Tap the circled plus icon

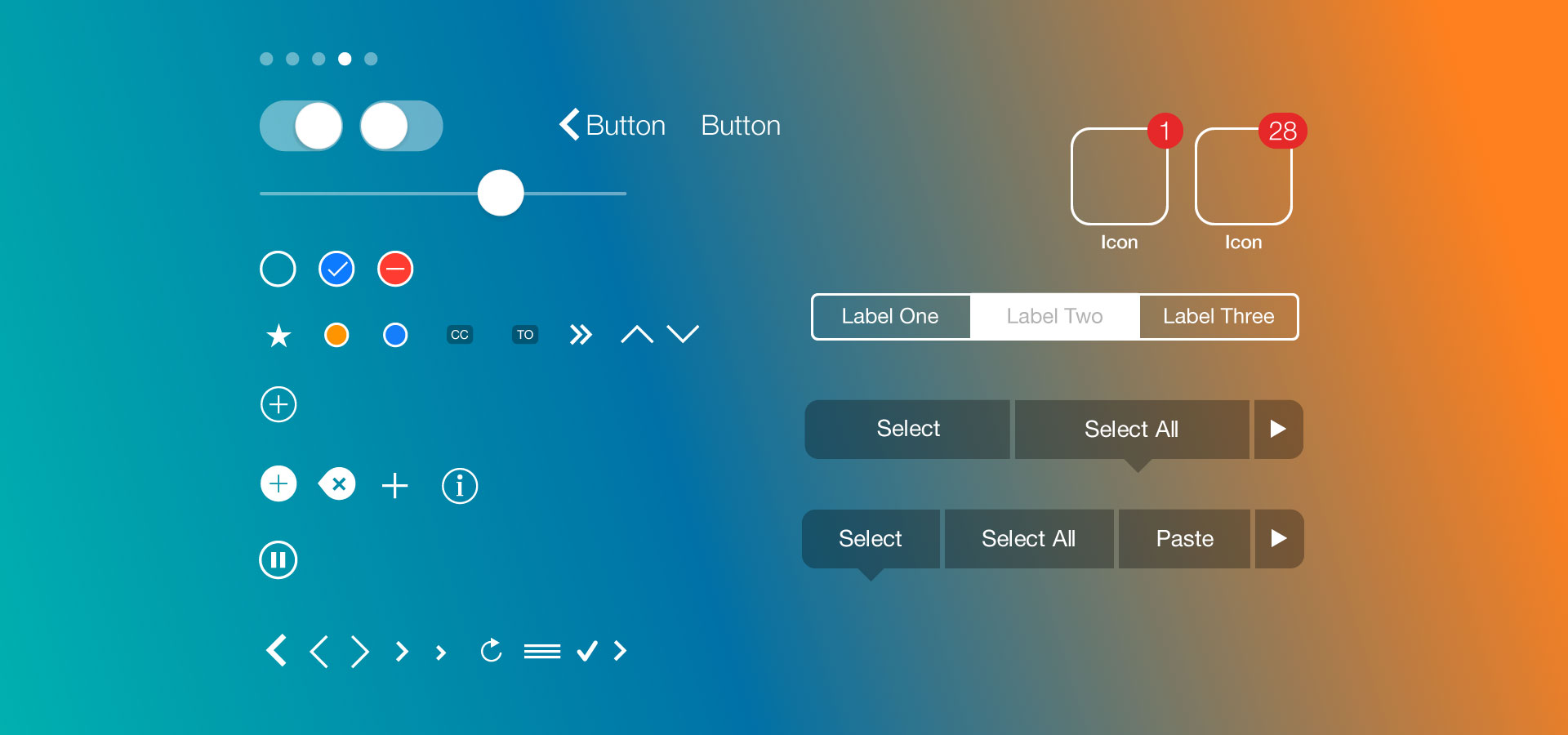coord(278,404)
